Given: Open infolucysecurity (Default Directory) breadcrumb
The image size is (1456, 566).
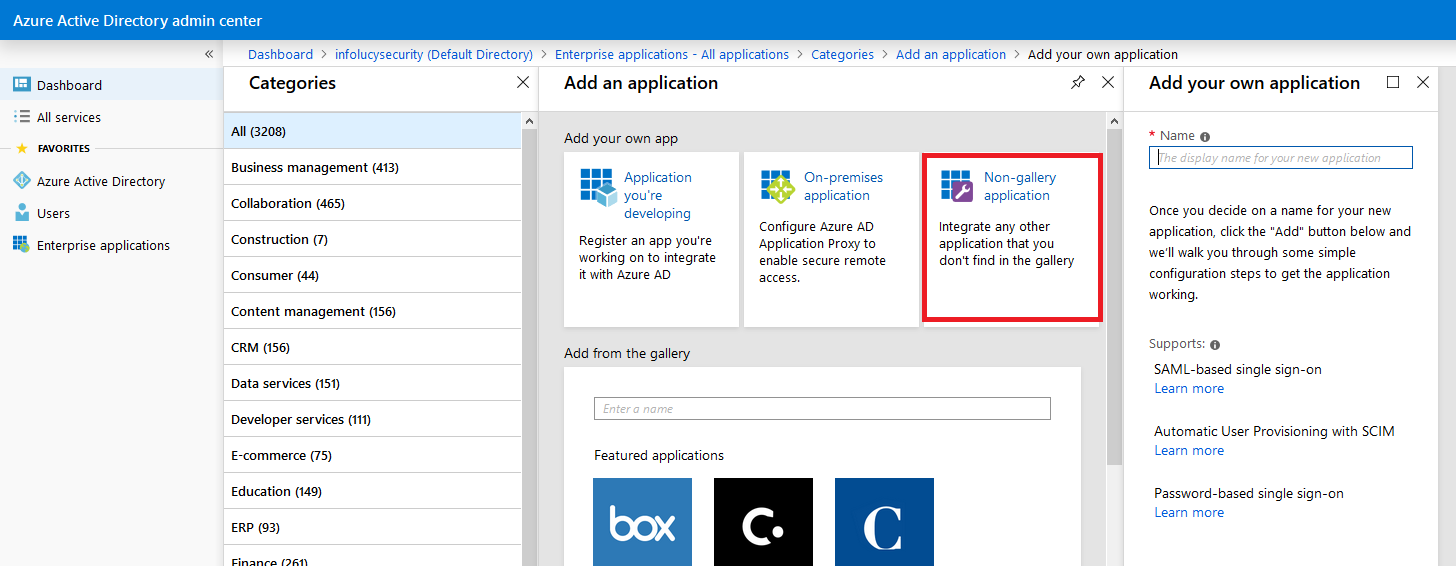Looking at the screenshot, I should (x=434, y=55).
